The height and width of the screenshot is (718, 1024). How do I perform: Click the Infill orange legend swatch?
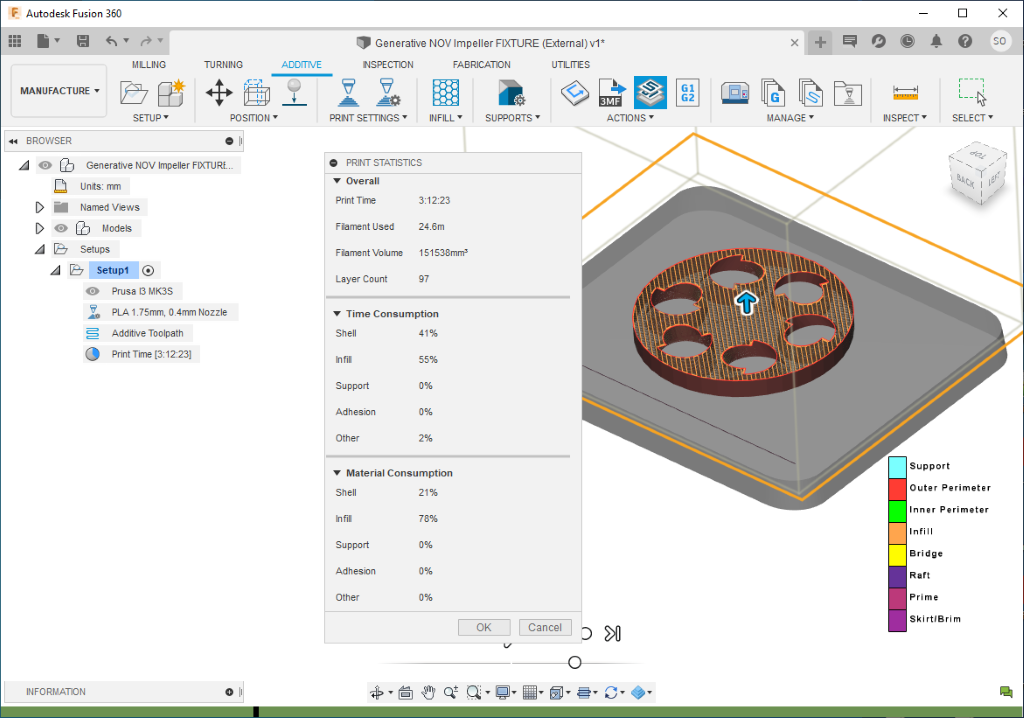[897, 532]
